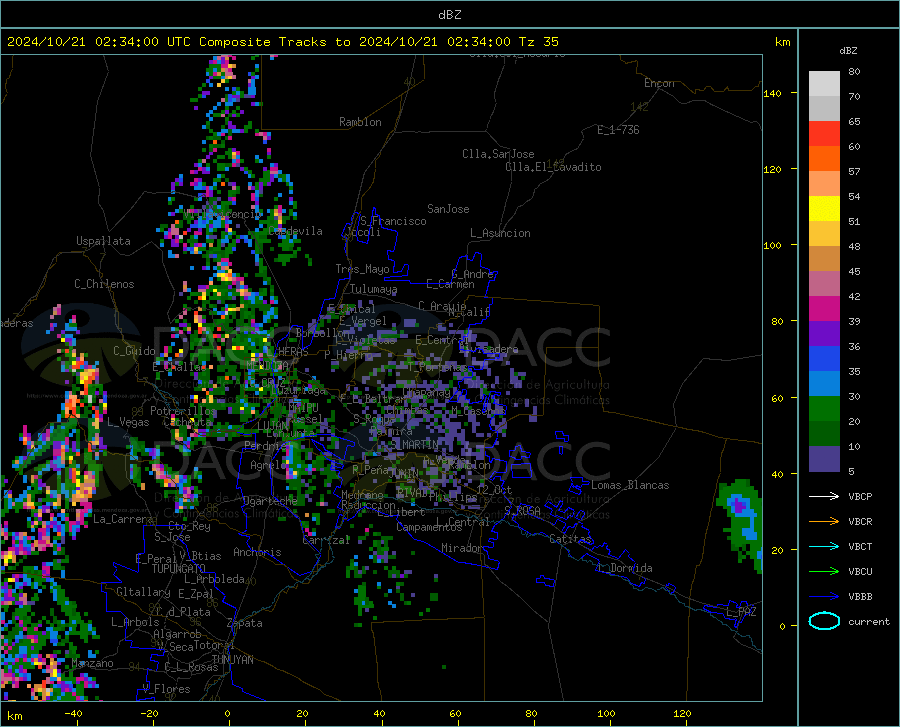
Task: Click the 'Ugarteche' place label
Action: pyautogui.click(x=270, y=501)
